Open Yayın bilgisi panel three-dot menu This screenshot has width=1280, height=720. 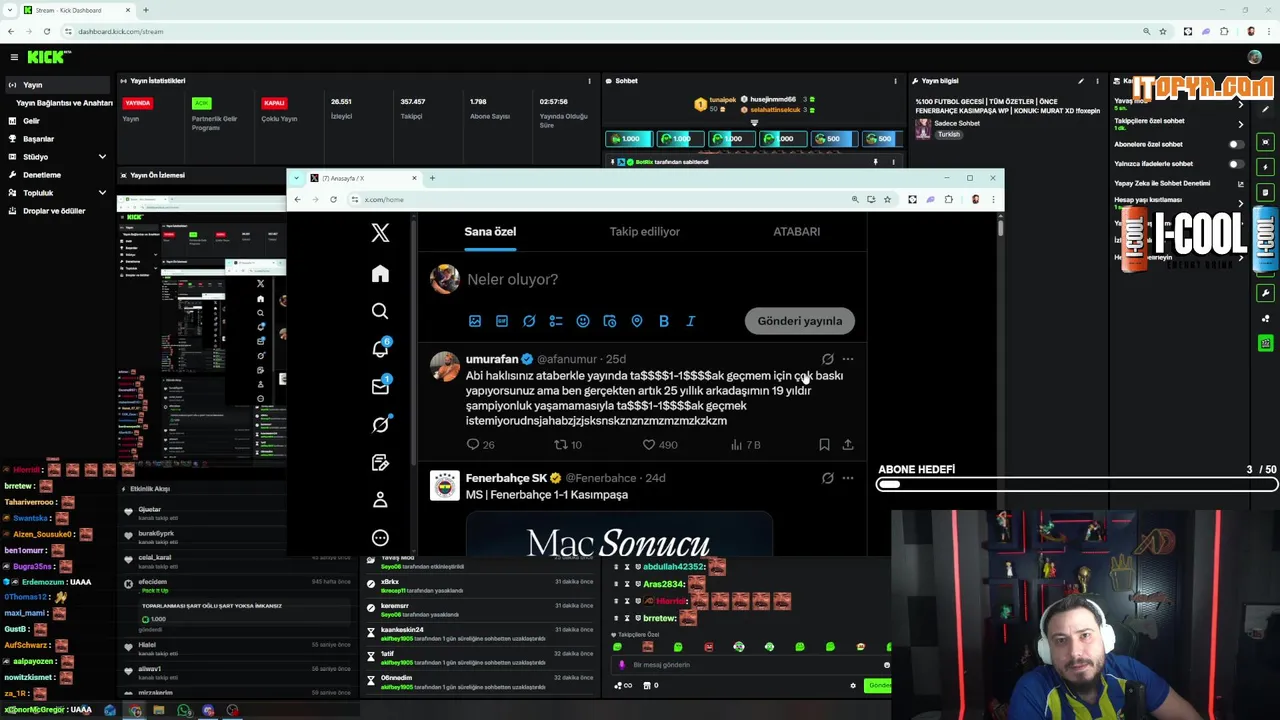point(1099,81)
